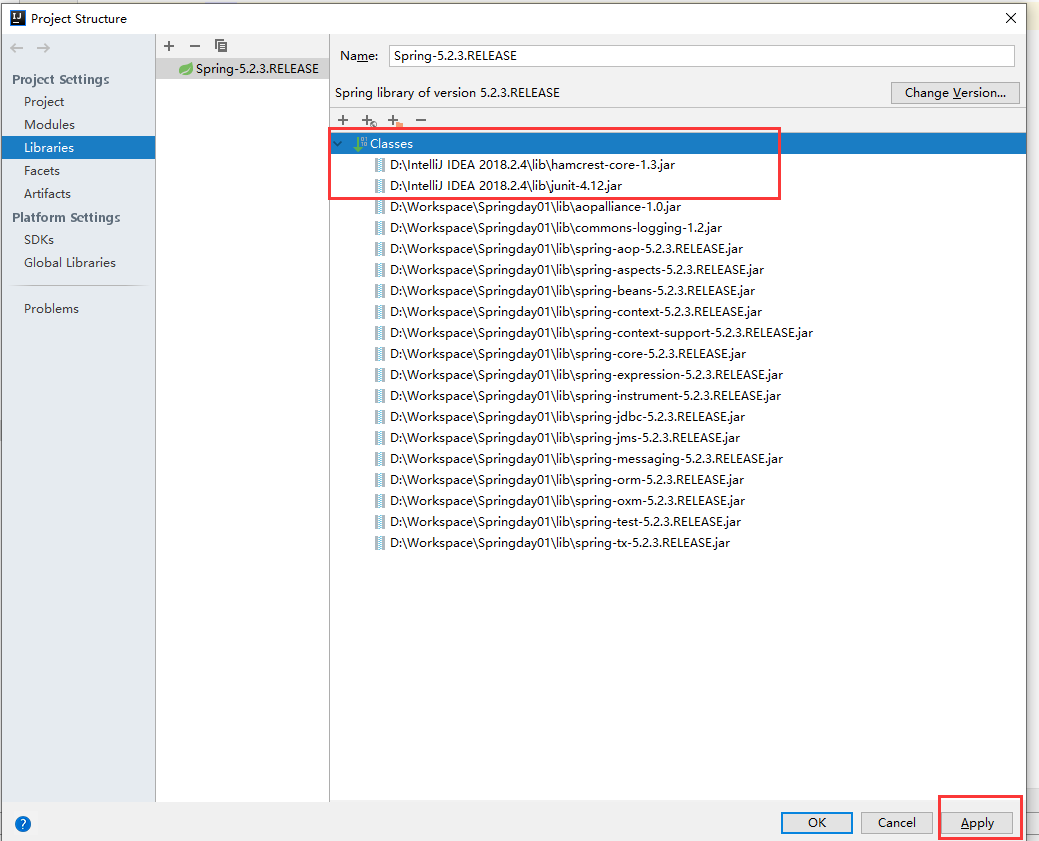Click the IntelliJ logo in title bar
1039x841 pixels.
(x=18, y=18)
